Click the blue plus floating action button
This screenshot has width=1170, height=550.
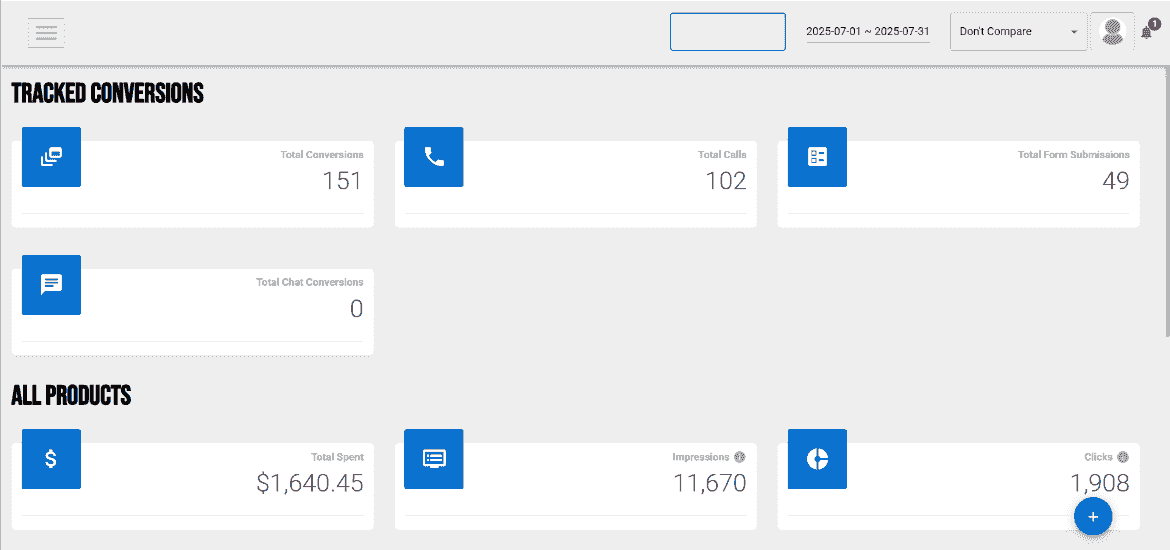(x=1093, y=516)
